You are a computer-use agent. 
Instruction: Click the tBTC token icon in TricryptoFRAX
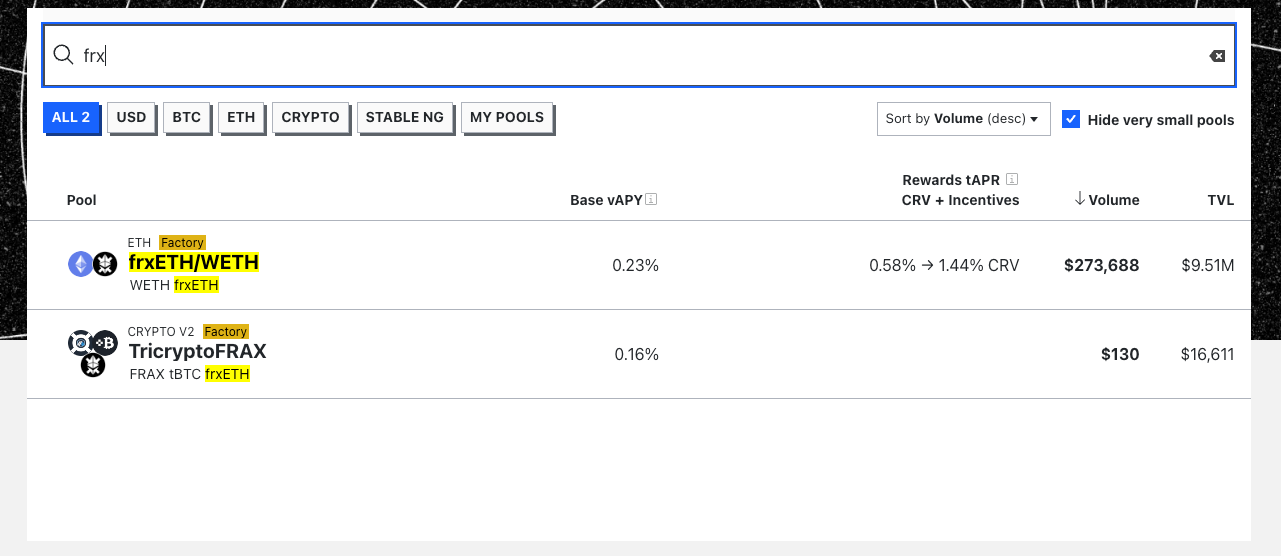105,343
